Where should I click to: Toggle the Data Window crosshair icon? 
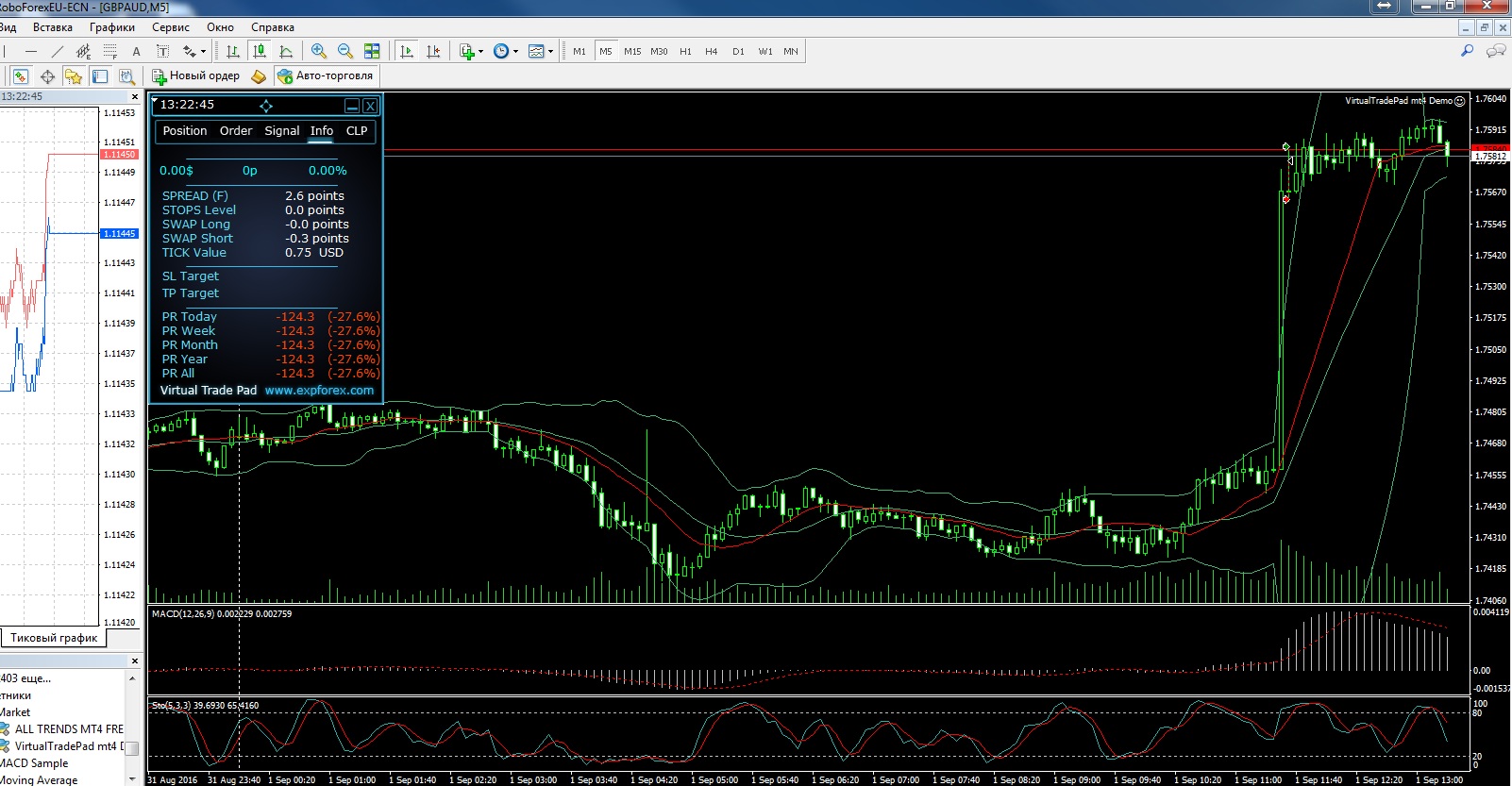click(47, 76)
